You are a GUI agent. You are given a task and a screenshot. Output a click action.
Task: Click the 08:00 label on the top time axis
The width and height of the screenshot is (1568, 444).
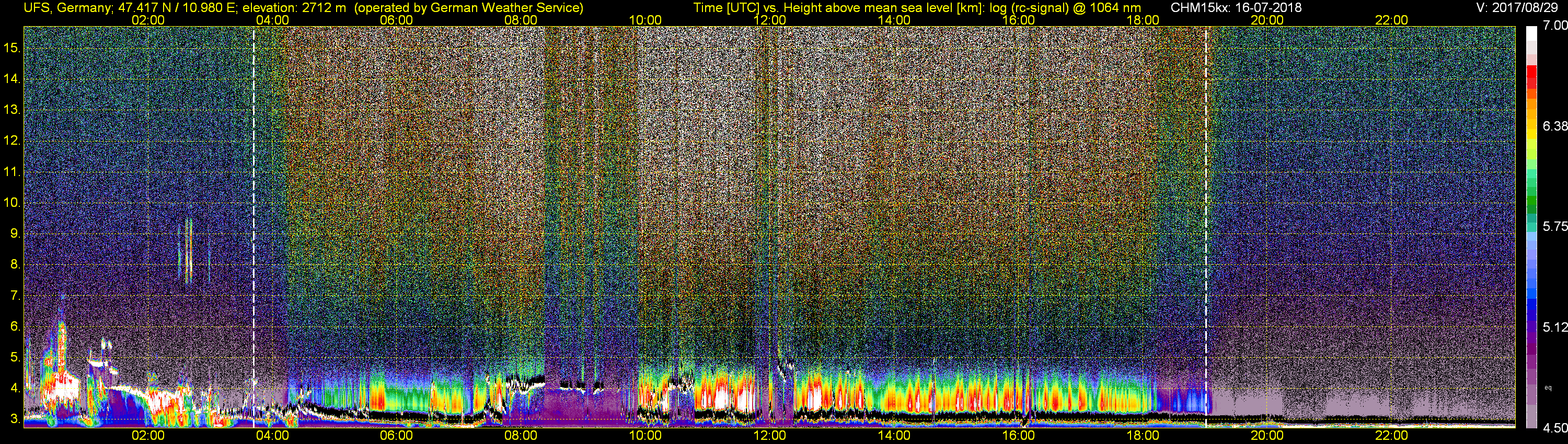(x=521, y=20)
